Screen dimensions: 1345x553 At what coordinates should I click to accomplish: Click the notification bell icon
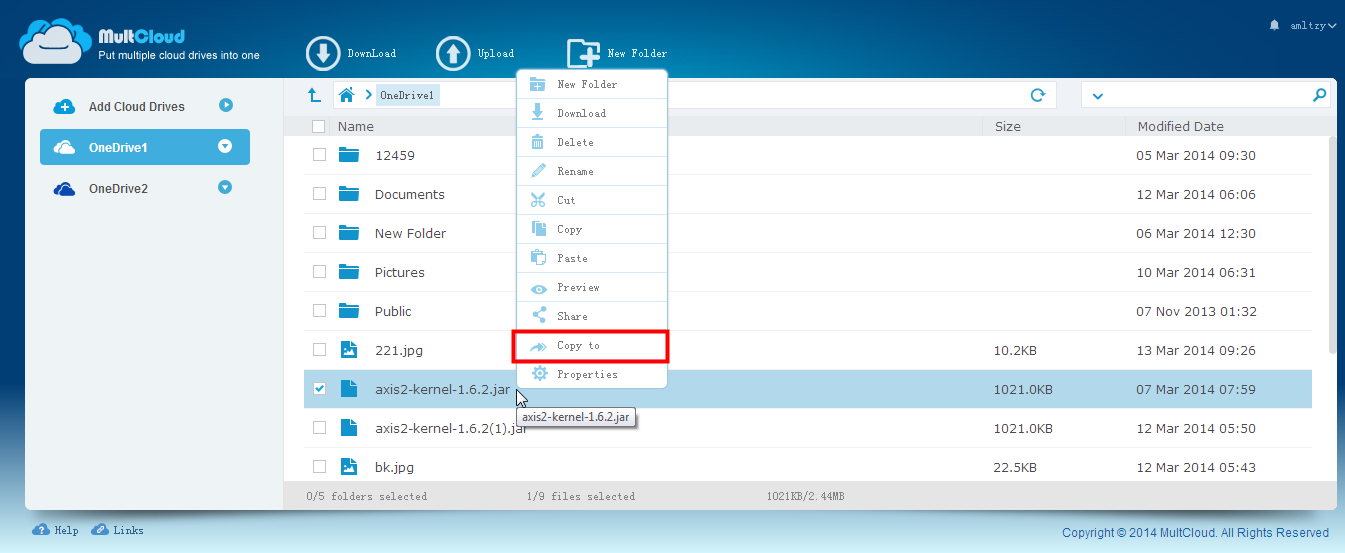(1274, 24)
